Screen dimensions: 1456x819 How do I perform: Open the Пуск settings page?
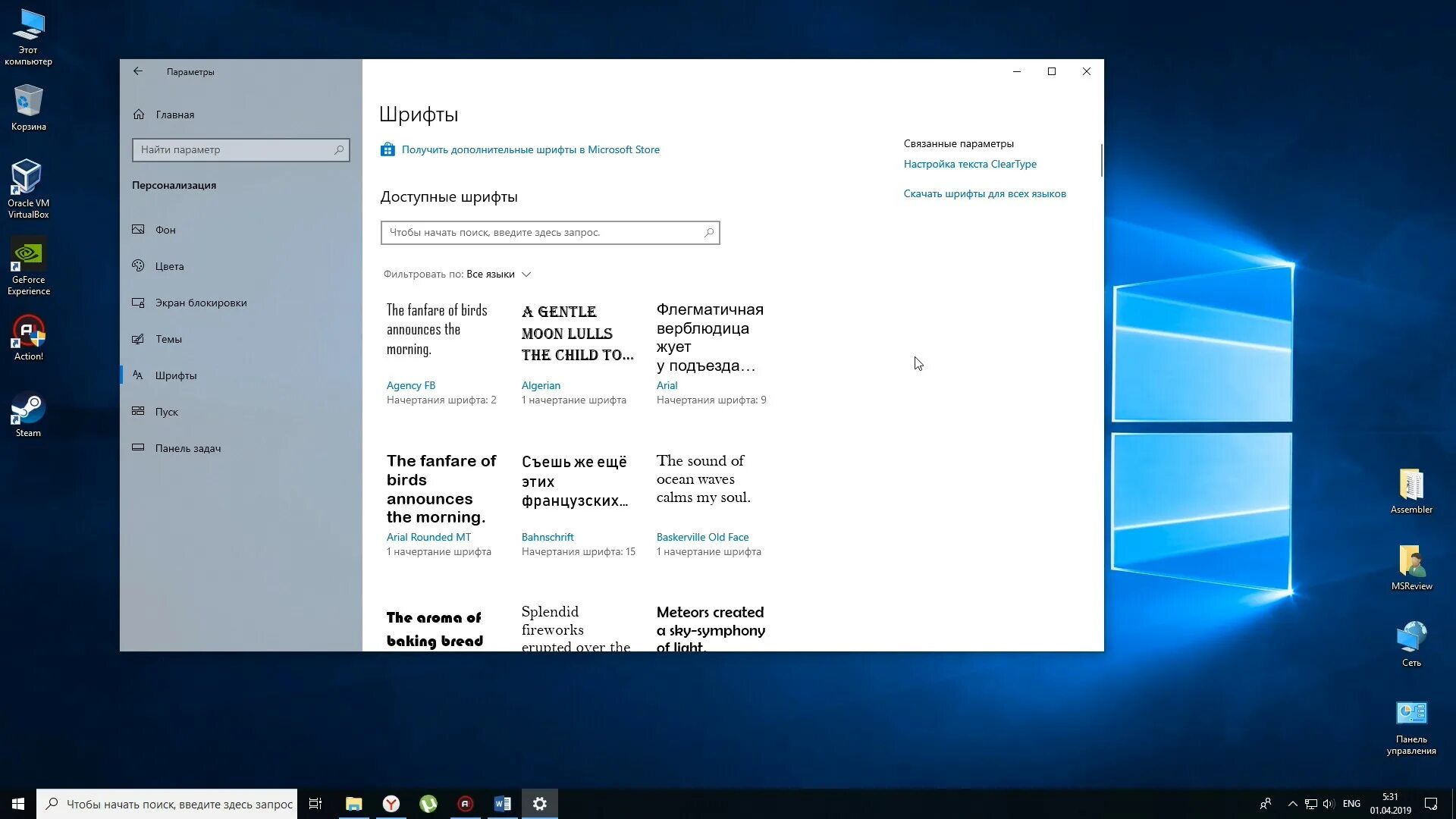[x=166, y=412]
